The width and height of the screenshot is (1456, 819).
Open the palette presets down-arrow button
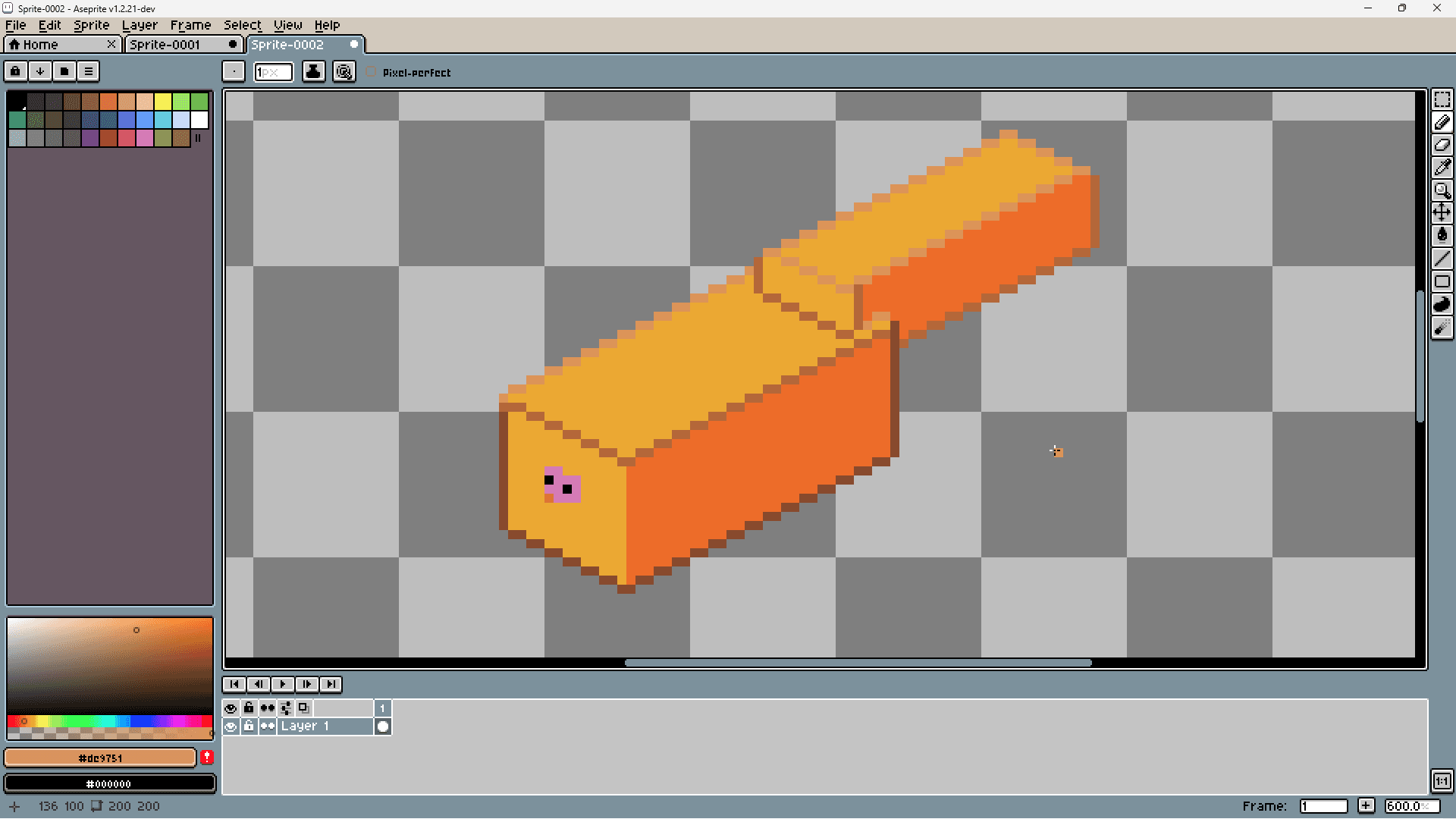[40, 71]
